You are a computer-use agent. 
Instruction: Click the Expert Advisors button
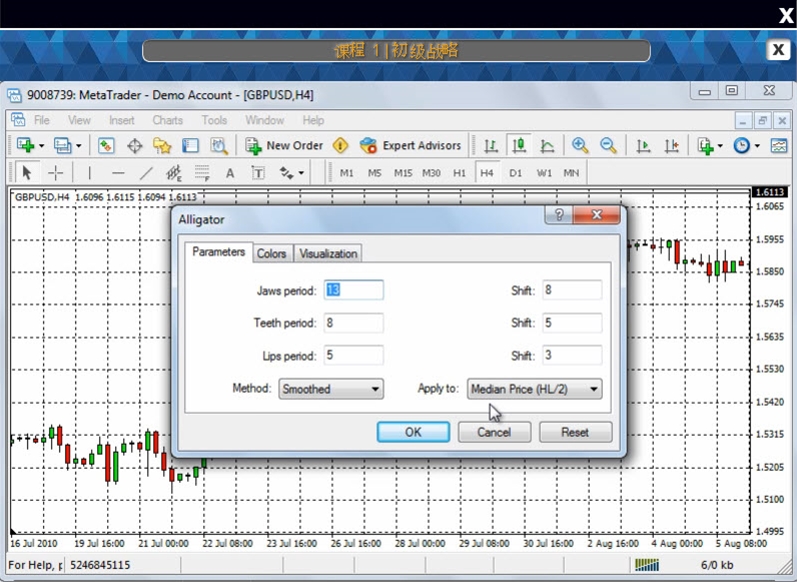tap(410, 146)
